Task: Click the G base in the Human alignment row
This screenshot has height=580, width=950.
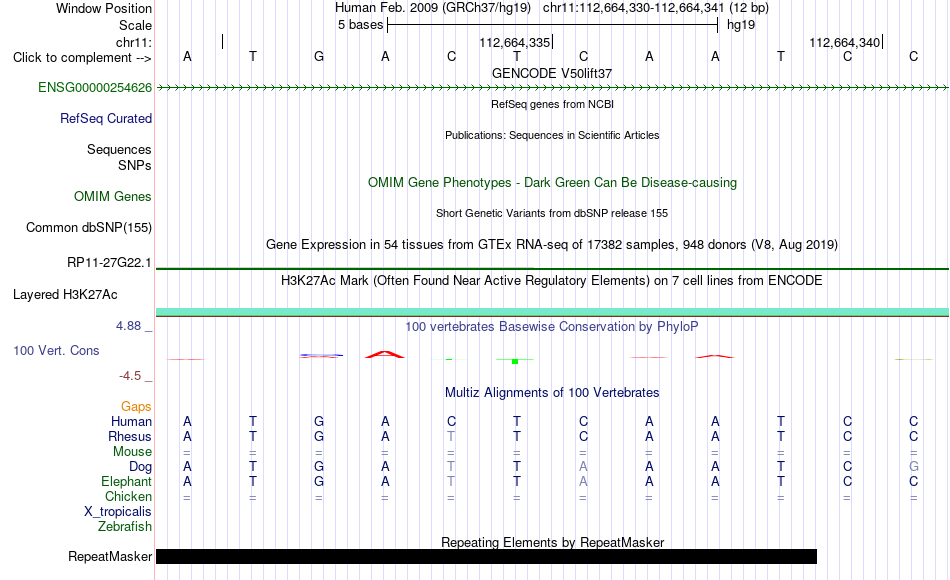Action: (x=319, y=421)
